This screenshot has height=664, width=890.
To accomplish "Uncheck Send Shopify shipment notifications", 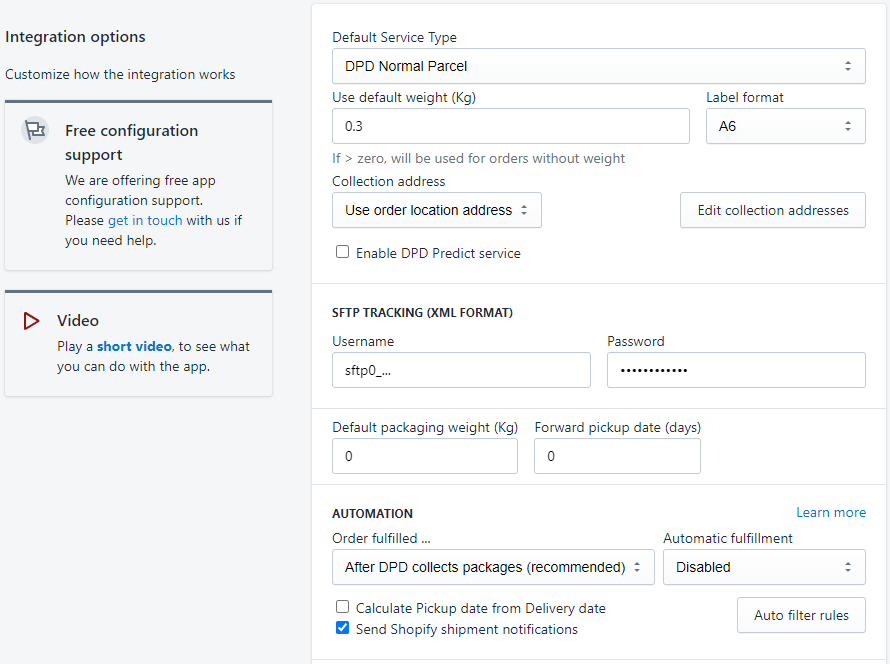I will click(x=342, y=628).
